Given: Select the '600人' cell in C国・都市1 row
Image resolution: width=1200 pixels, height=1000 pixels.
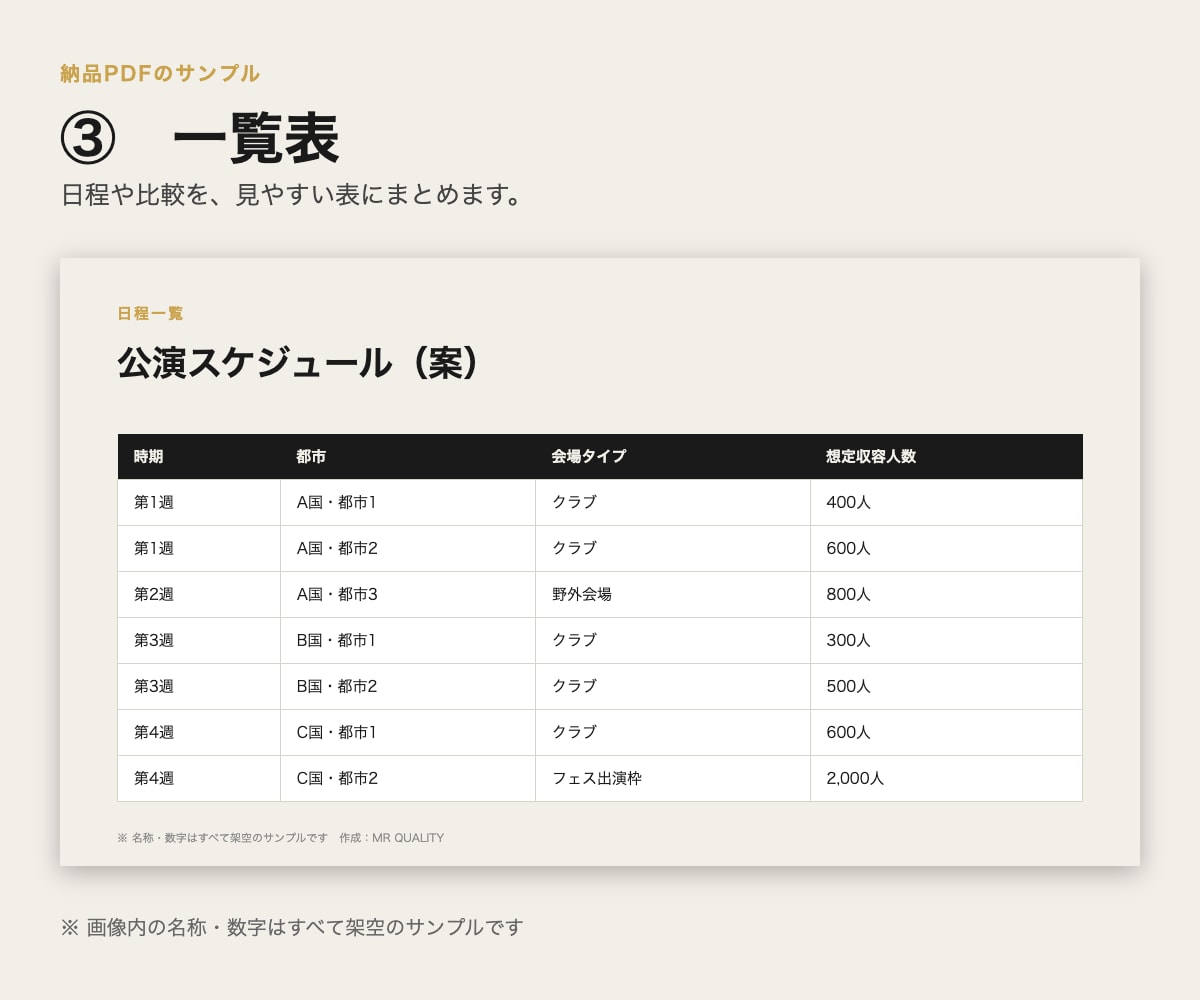Looking at the screenshot, I should [x=946, y=732].
